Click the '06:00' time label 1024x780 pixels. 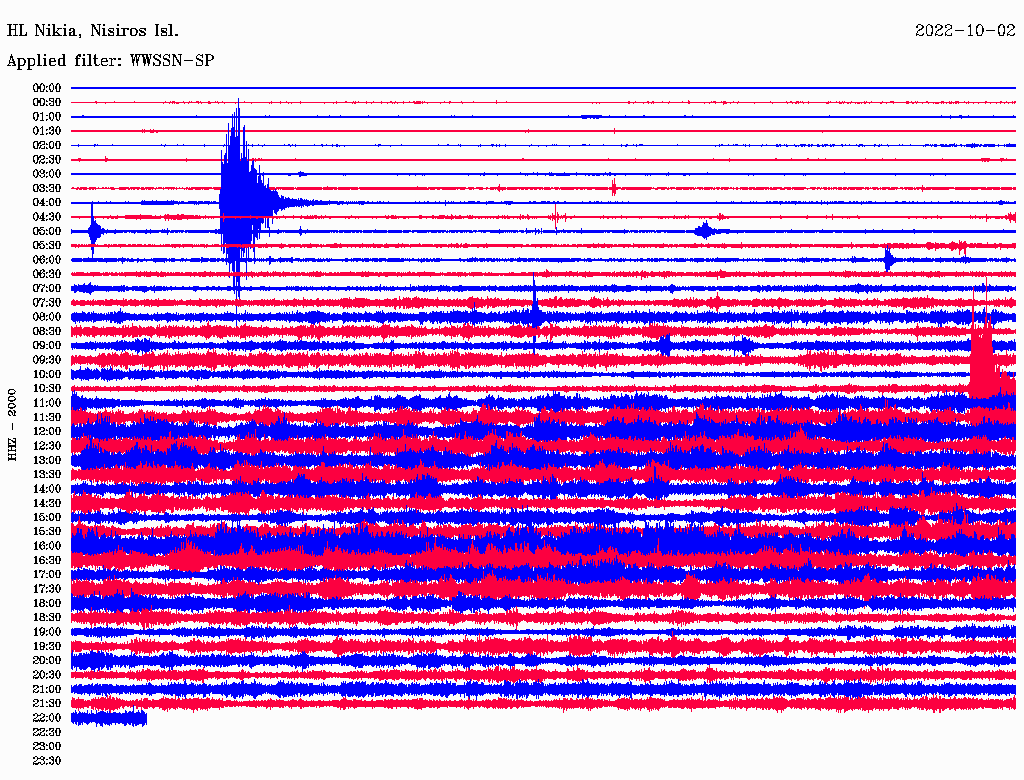pos(46,259)
